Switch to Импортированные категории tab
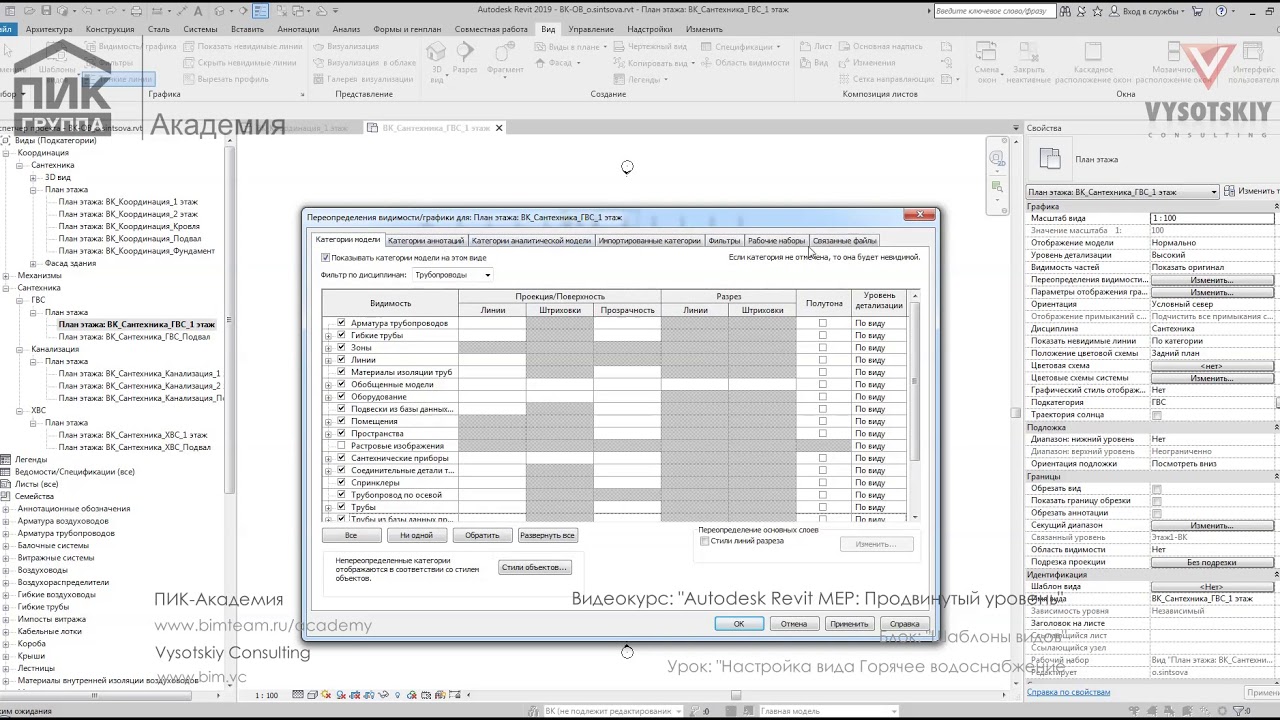The width and height of the screenshot is (1280, 720). tap(649, 241)
